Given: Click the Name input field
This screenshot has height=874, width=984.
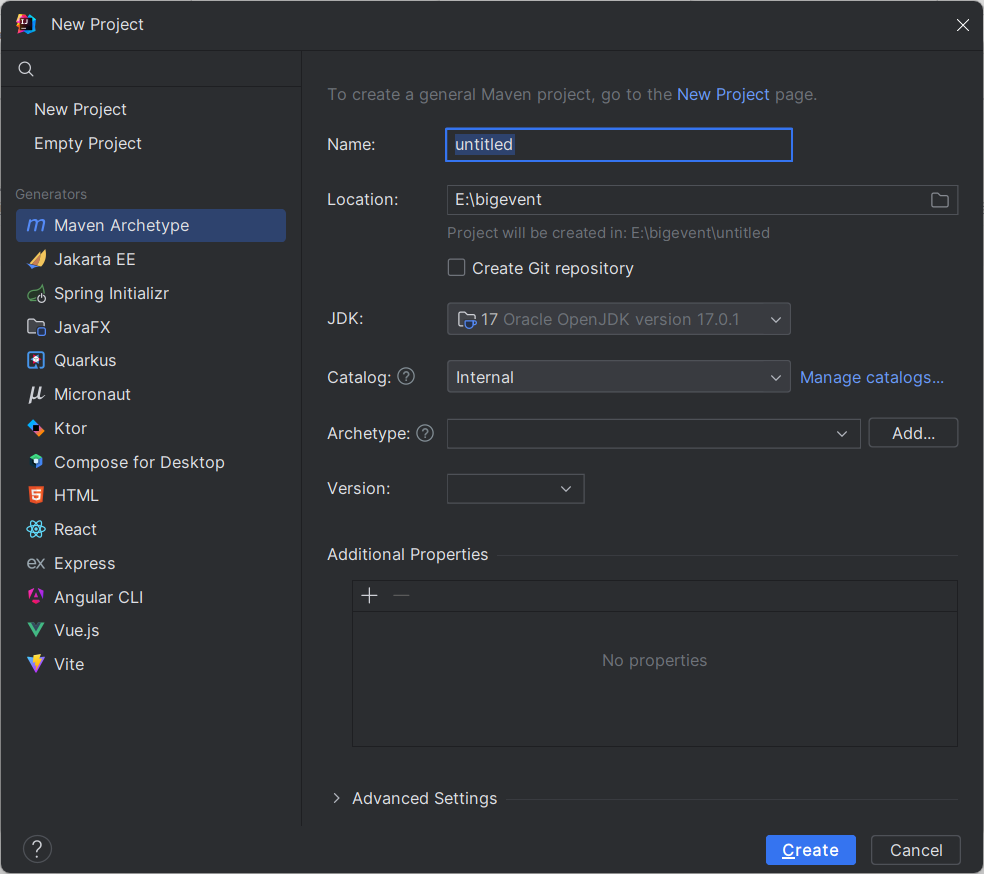Looking at the screenshot, I should [x=619, y=145].
